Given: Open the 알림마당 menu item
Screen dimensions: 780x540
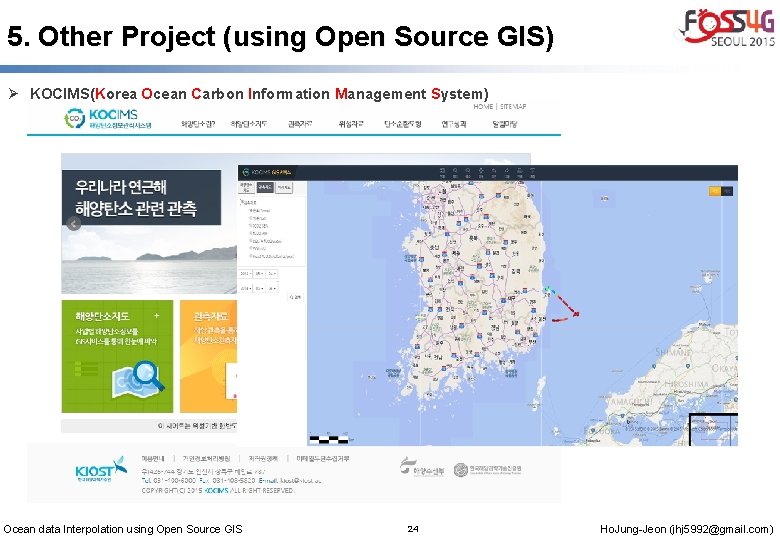Looking at the screenshot, I should click(x=504, y=124).
